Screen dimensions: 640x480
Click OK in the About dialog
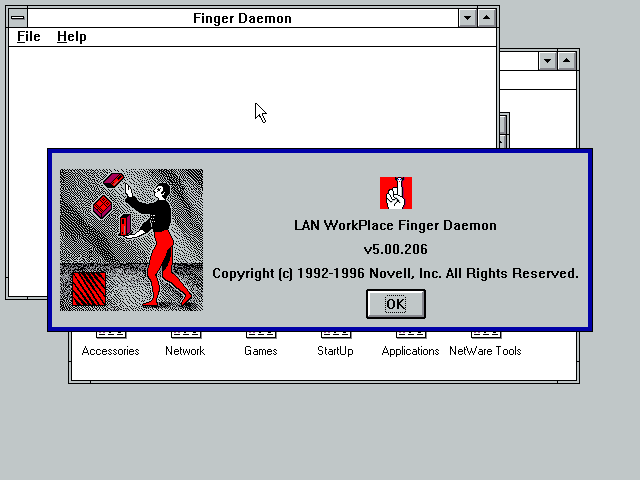tap(396, 304)
